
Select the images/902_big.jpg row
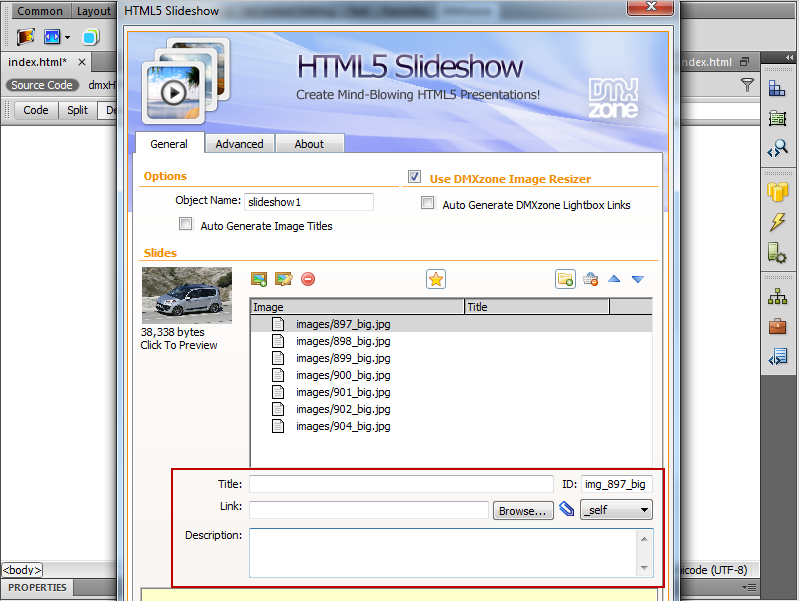pos(451,409)
